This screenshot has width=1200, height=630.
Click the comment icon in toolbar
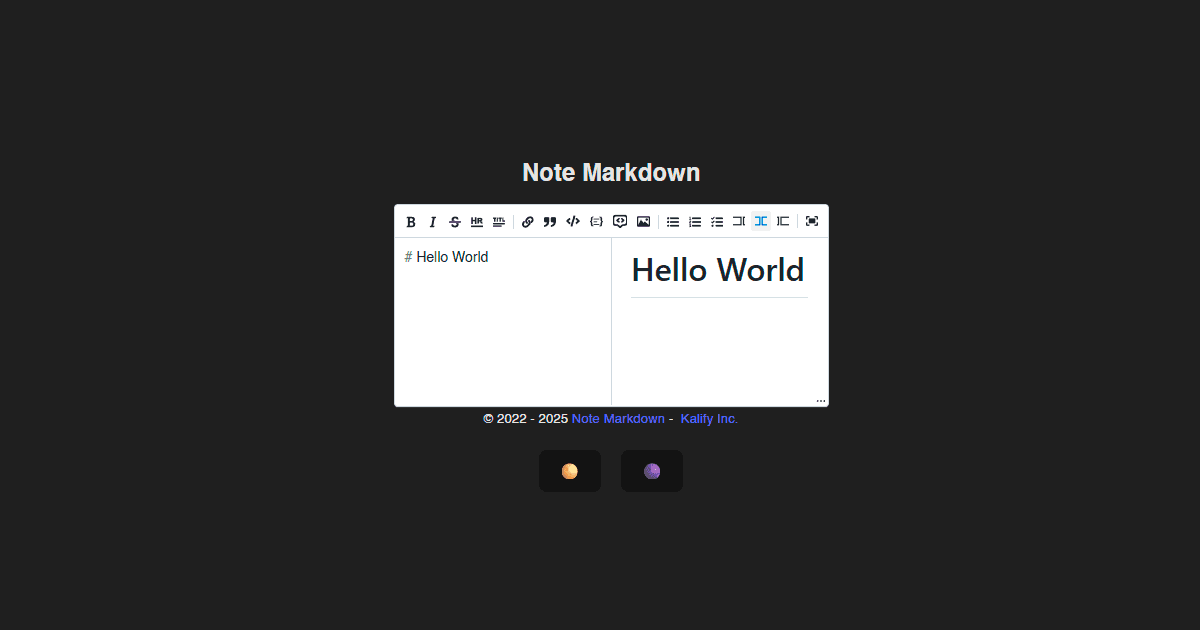(x=620, y=222)
